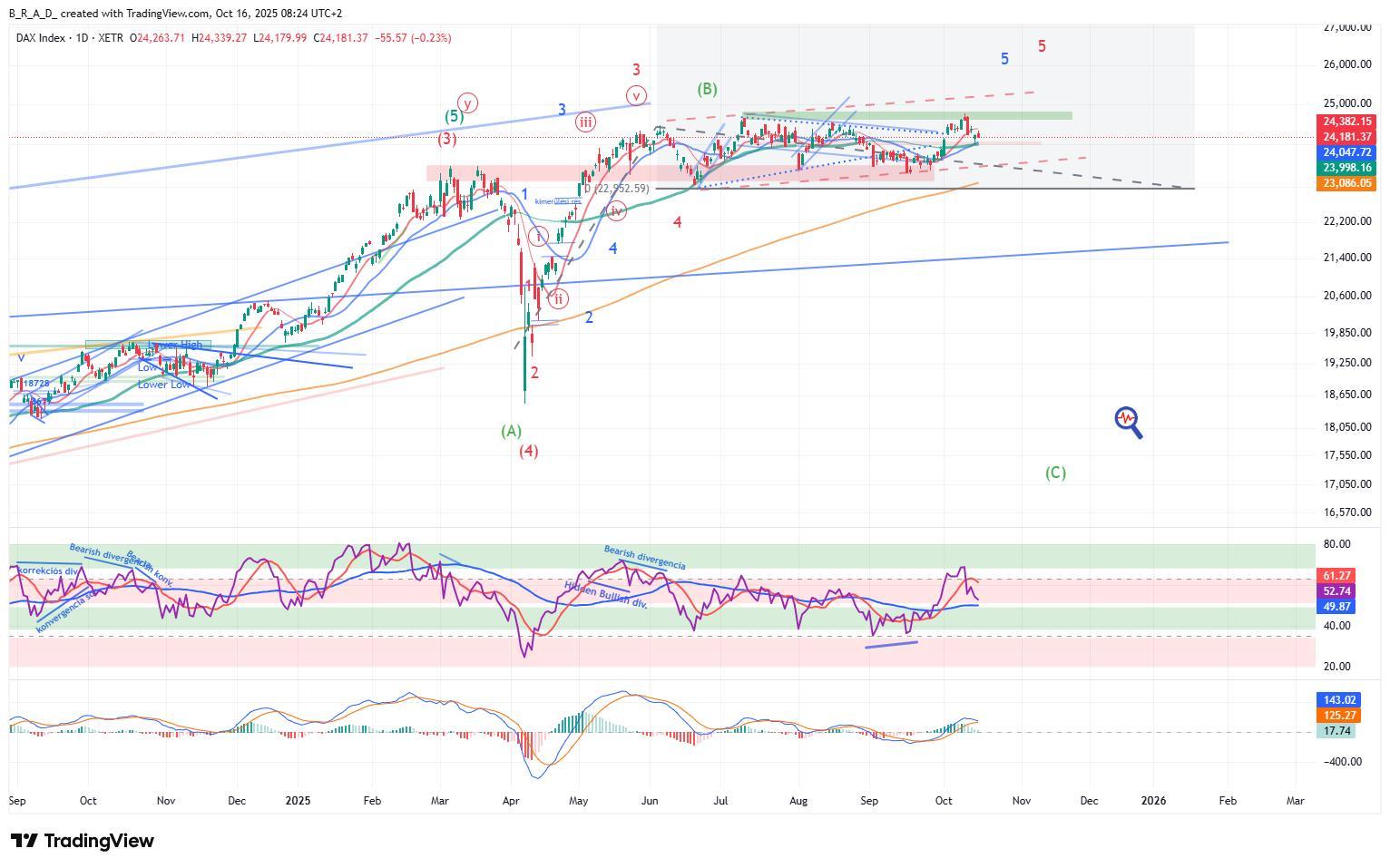Viewport: 1390px width, 868px height.
Task: Click the blue 143.02 MACD value label
Action: pyautogui.click(x=1339, y=700)
